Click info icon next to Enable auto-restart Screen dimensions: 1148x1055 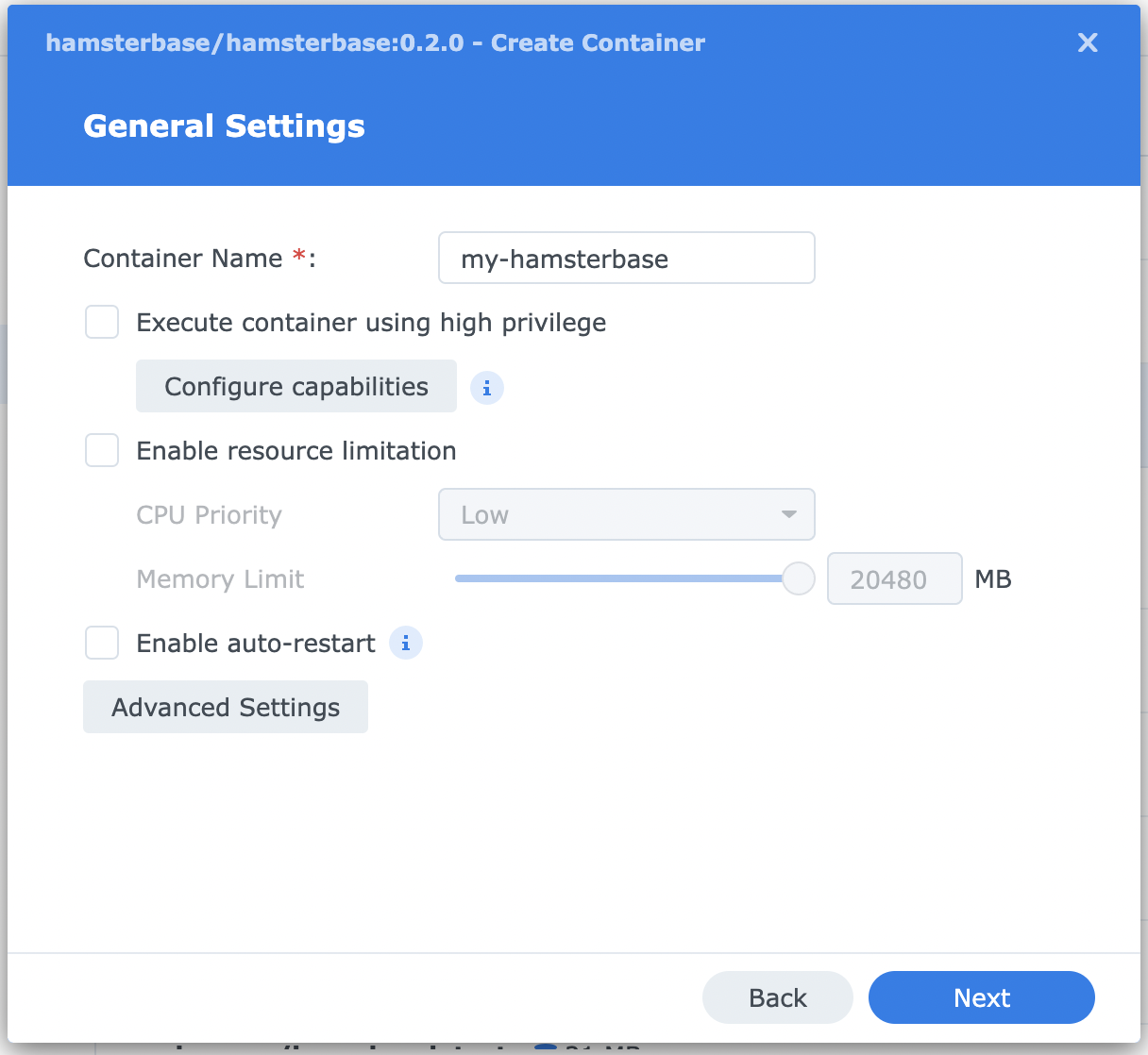406,644
